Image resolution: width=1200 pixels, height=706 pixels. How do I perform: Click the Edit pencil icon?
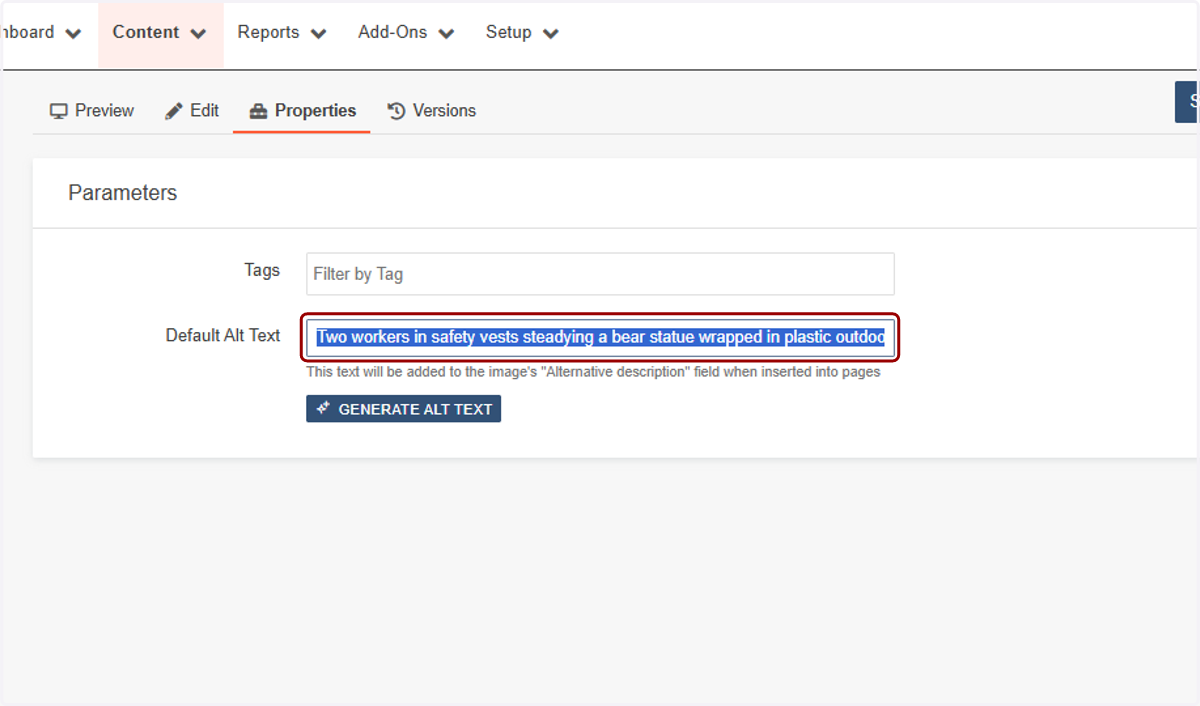click(x=174, y=111)
